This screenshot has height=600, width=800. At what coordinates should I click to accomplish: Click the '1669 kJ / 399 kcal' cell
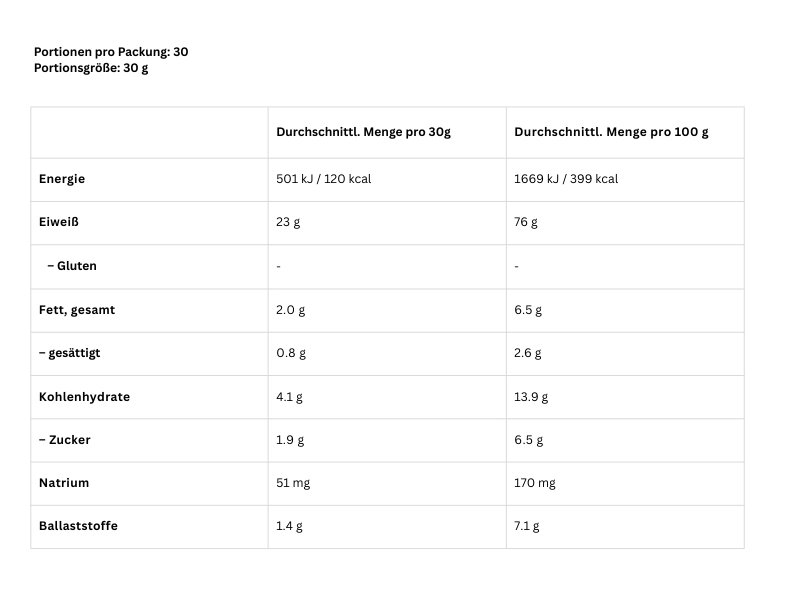[566, 179]
